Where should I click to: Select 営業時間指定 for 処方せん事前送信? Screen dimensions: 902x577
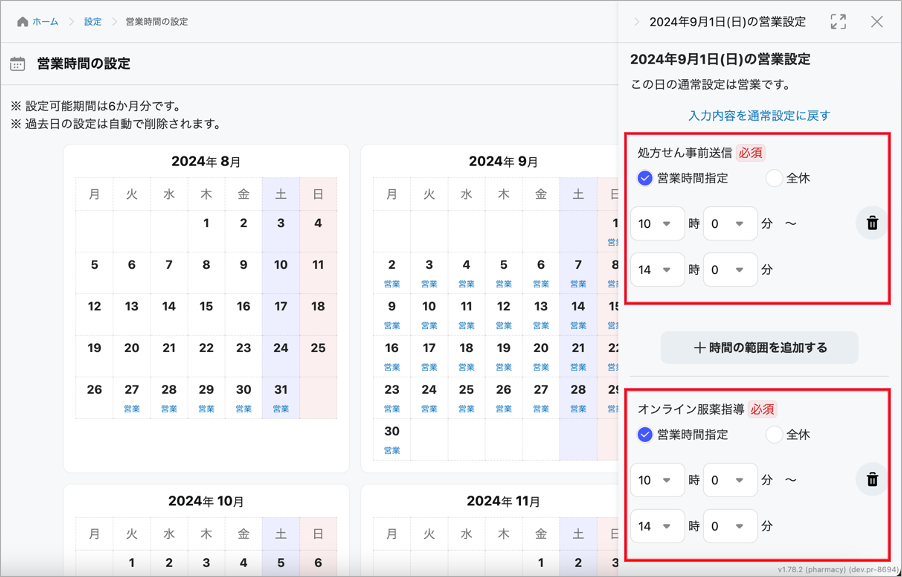point(645,178)
